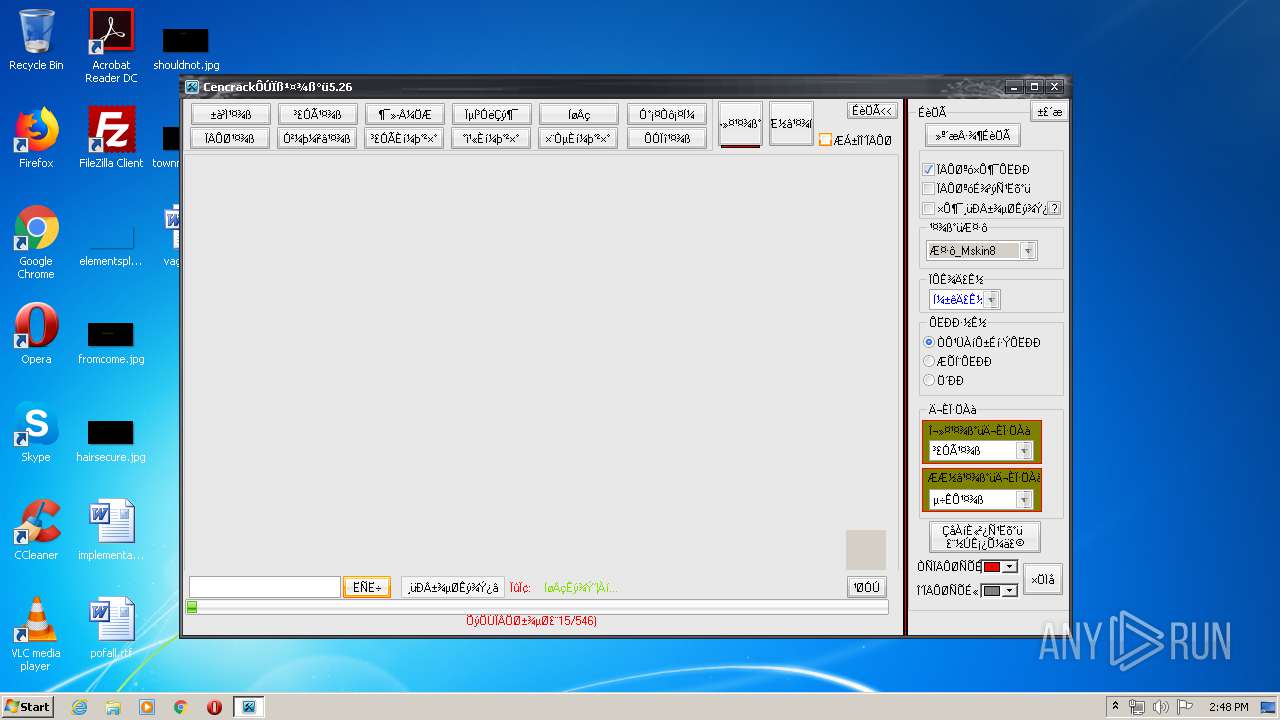Click the red color swatch
The height and width of the screenshot is (720, 1280).
992,567
